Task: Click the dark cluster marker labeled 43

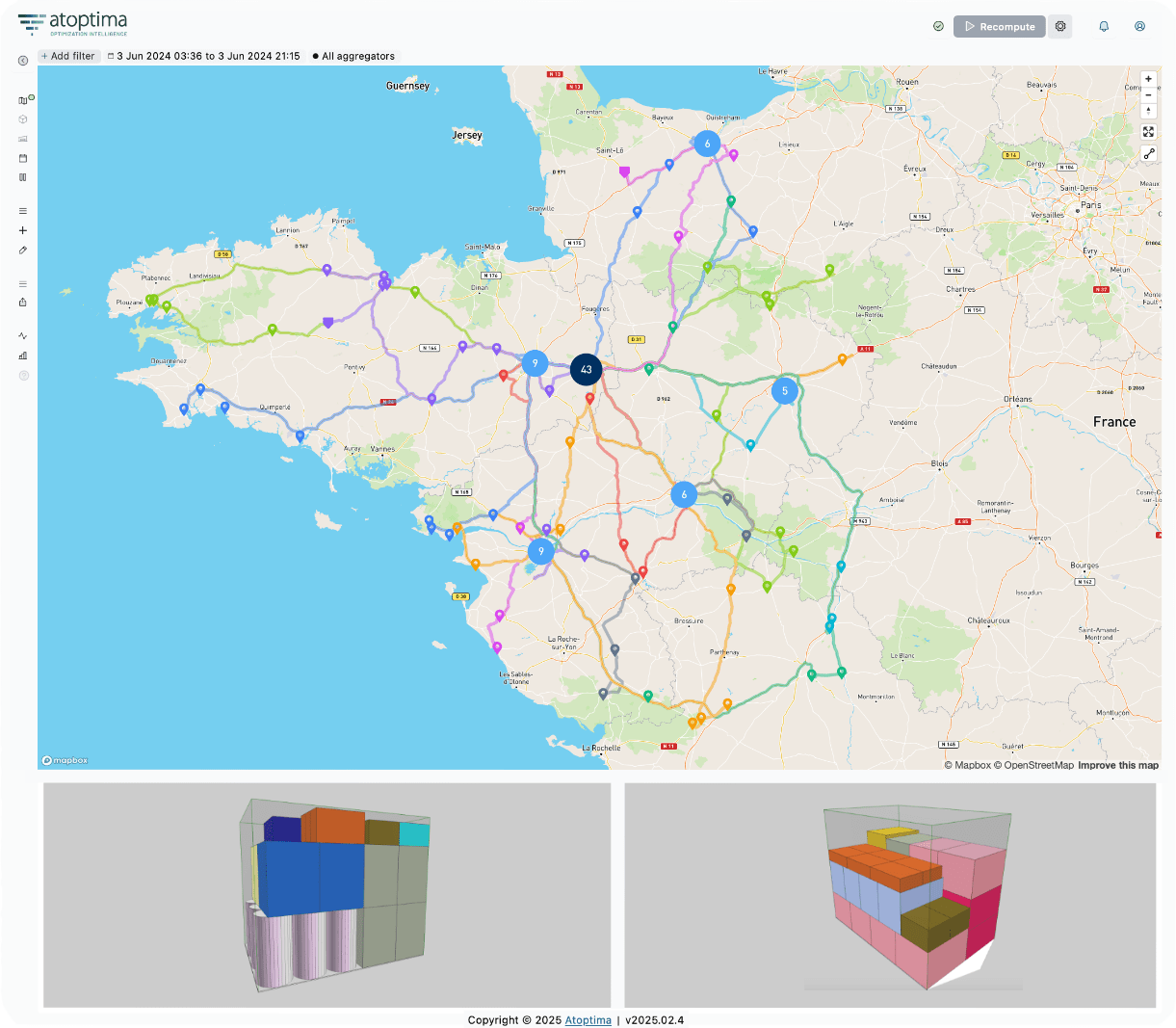Action: coord(586,369)
